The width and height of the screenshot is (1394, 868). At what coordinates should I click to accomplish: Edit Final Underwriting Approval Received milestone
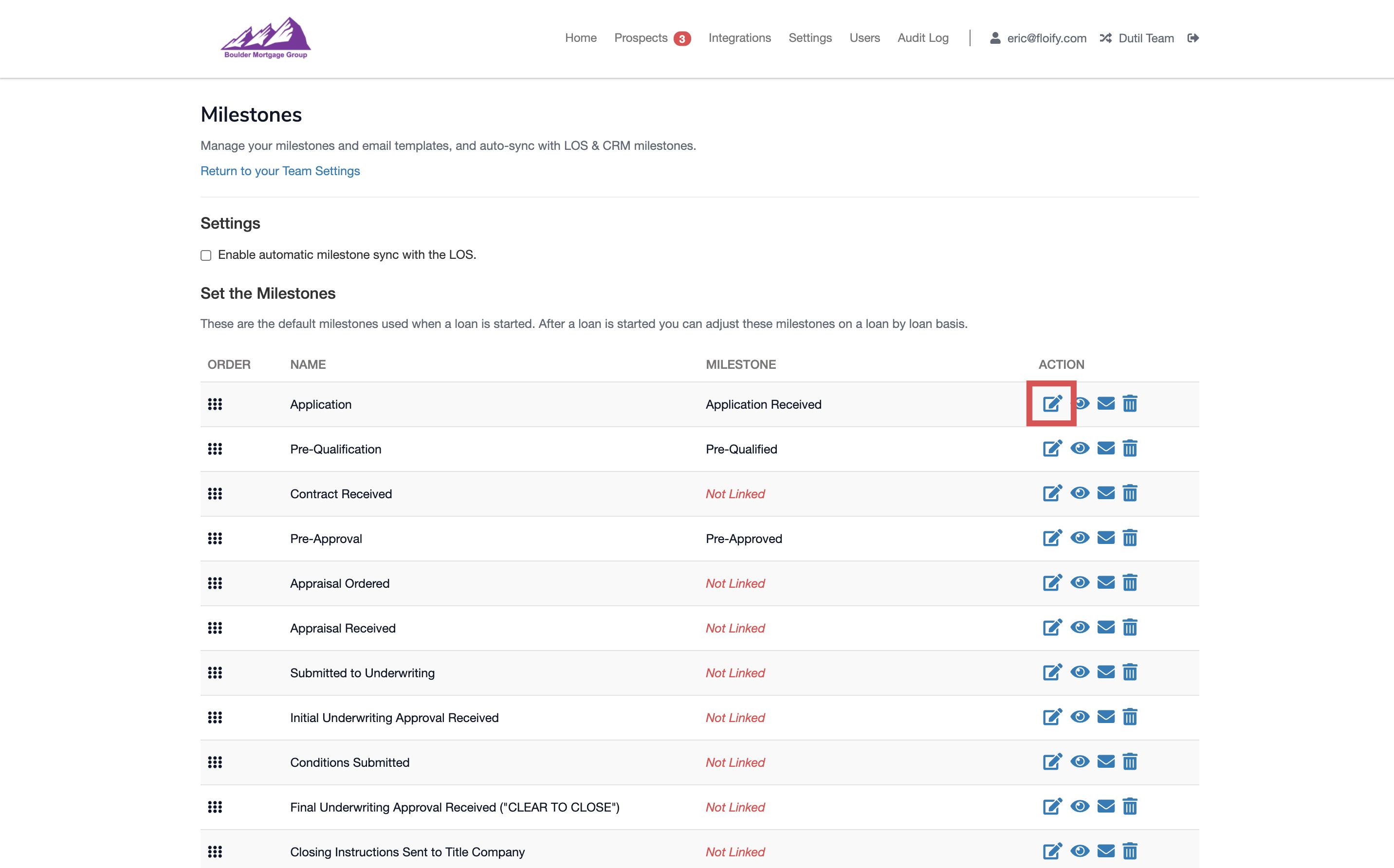click(x=1052, y=807)
